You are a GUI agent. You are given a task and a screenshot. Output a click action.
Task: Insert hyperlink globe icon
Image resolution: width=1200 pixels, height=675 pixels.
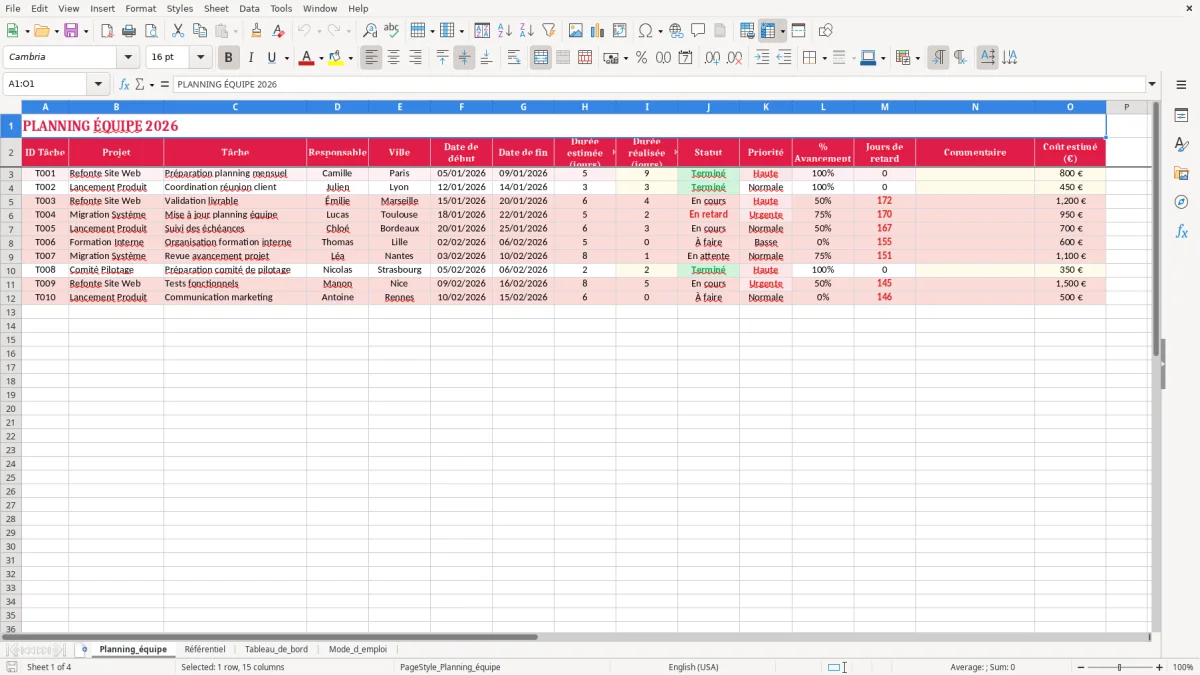(677, 31)
